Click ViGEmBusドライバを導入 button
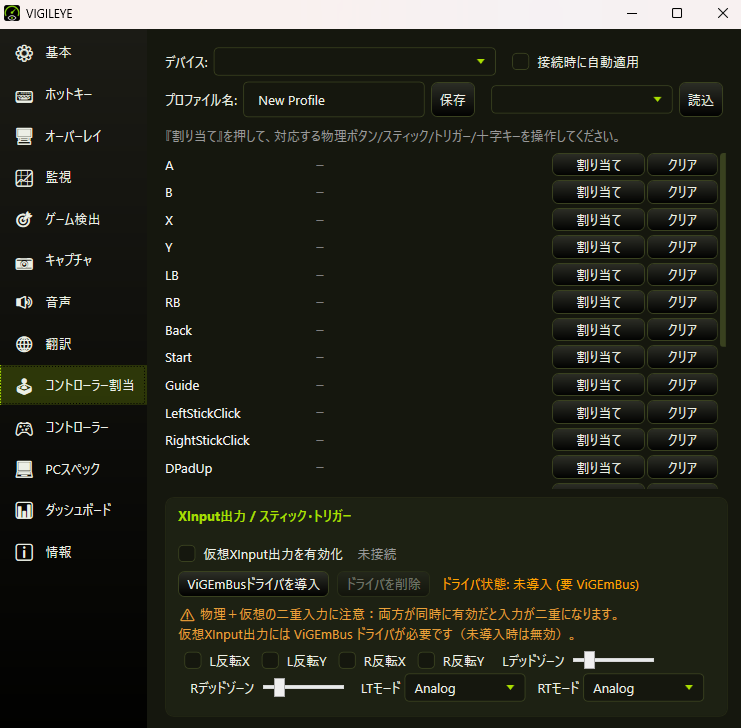The image size is (741, 728). (253, 584)
